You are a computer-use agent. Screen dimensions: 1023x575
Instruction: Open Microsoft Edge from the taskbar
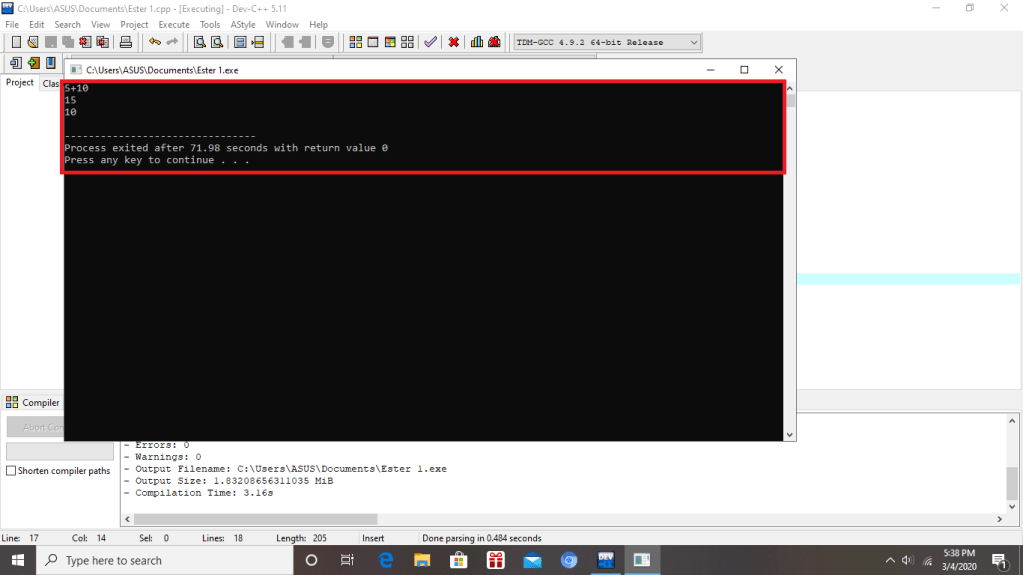click(x=385, y=560)
